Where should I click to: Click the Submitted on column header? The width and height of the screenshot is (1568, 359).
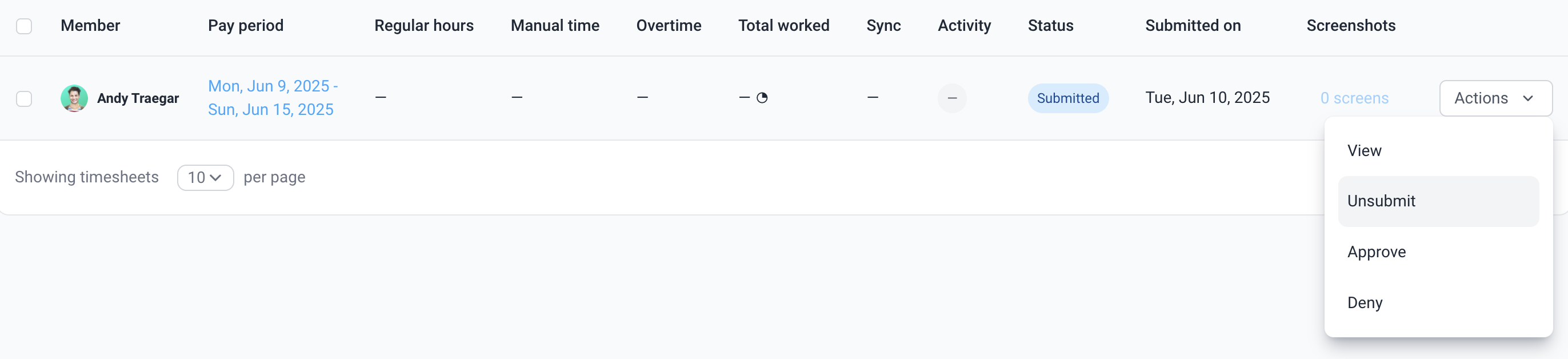click(1193, 26)
